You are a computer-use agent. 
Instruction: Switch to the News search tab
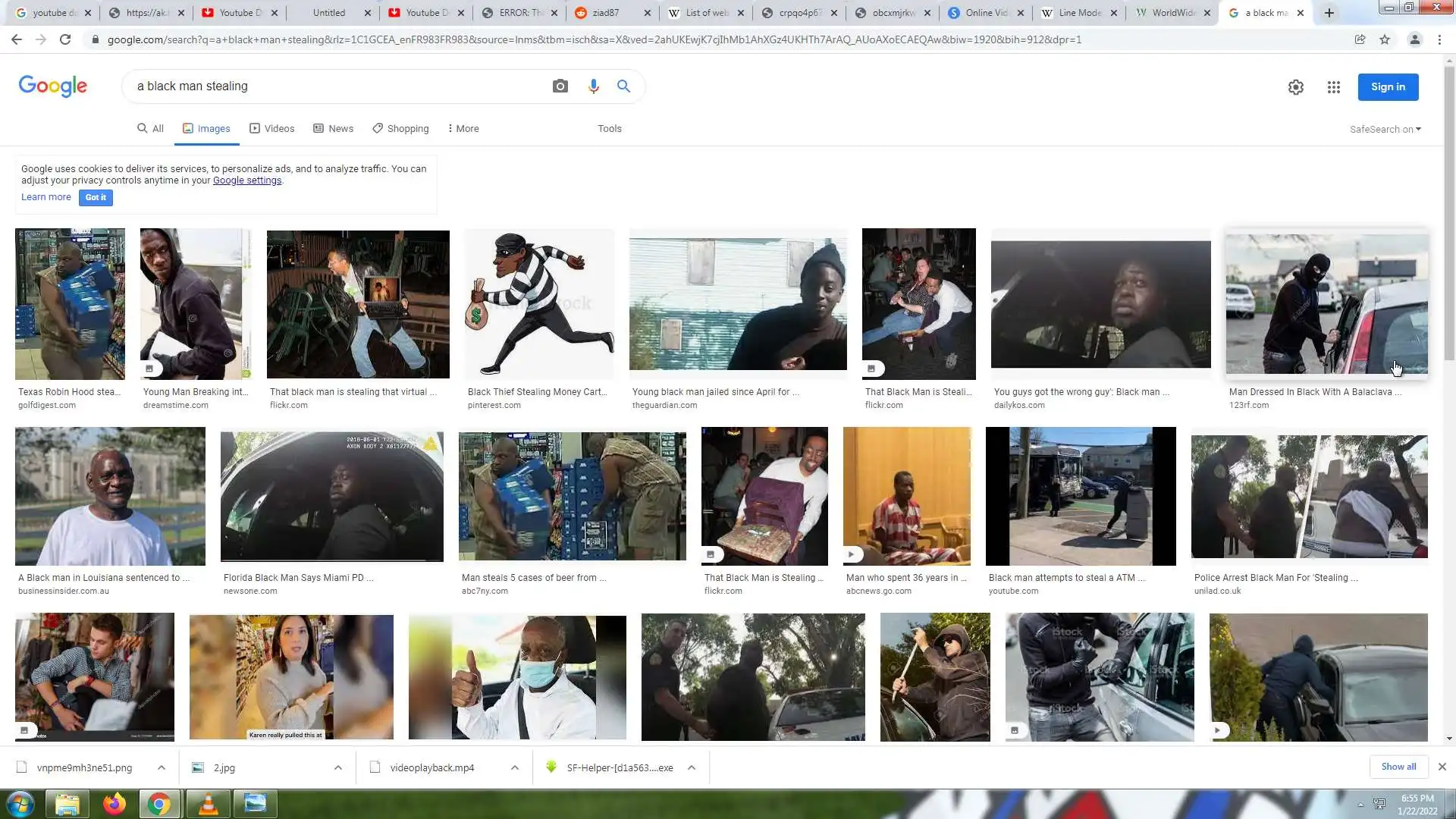(x=333, y=129)
